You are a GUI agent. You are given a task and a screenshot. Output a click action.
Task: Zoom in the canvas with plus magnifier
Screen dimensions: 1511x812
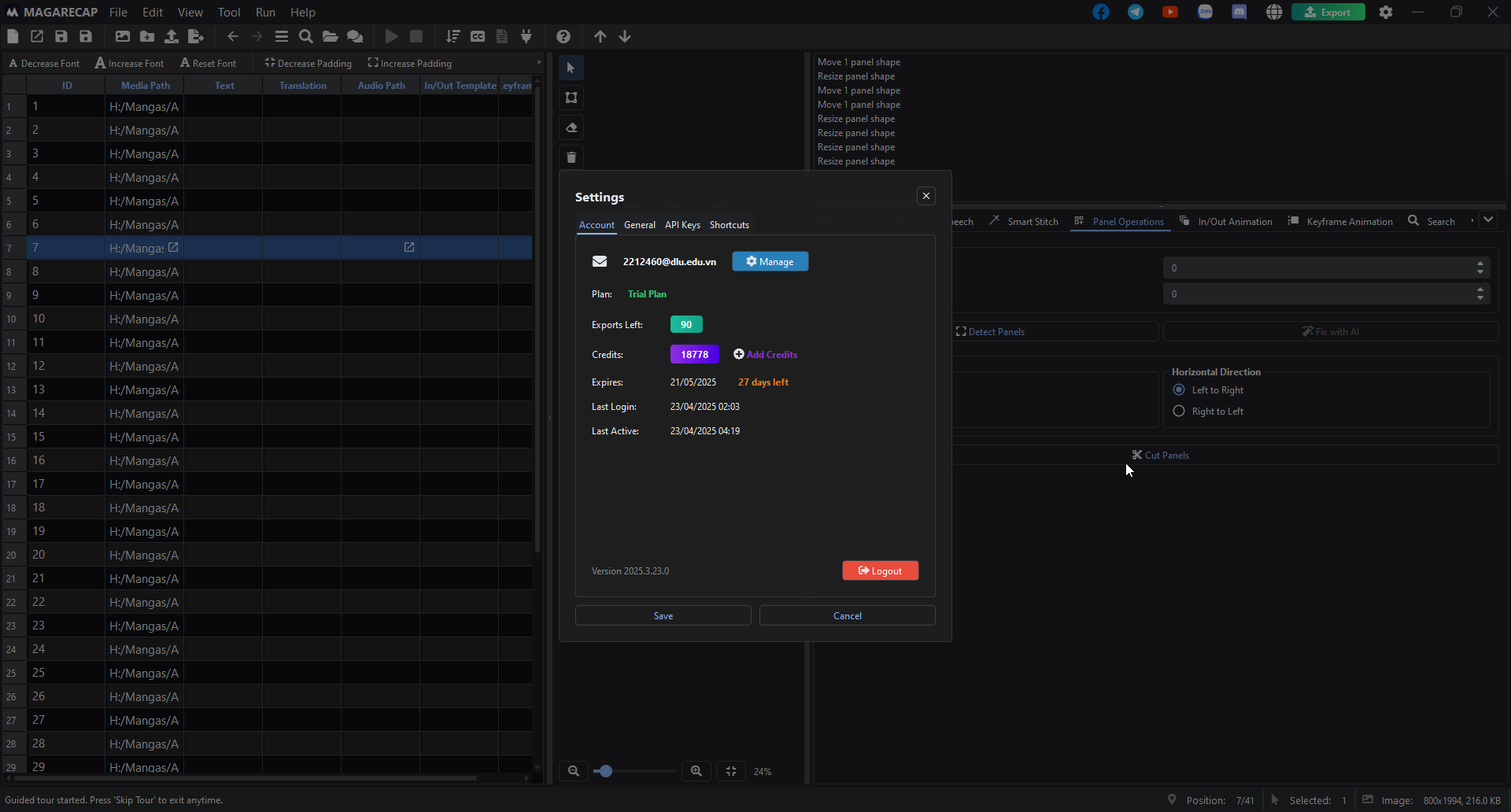coord(696,771)
